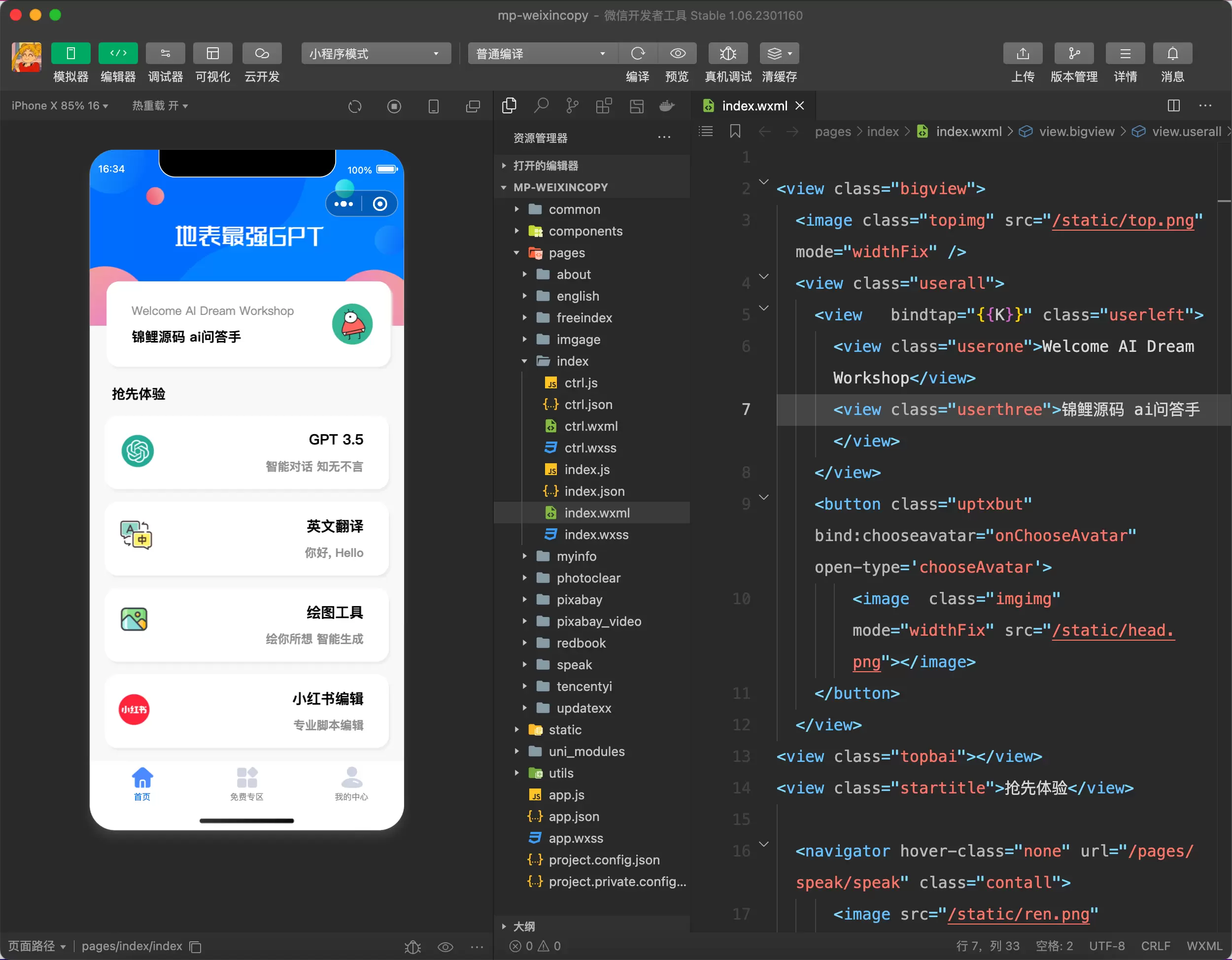Click the mini program capsule close circle
This screenshot has height=960, width=1232.
380,204
